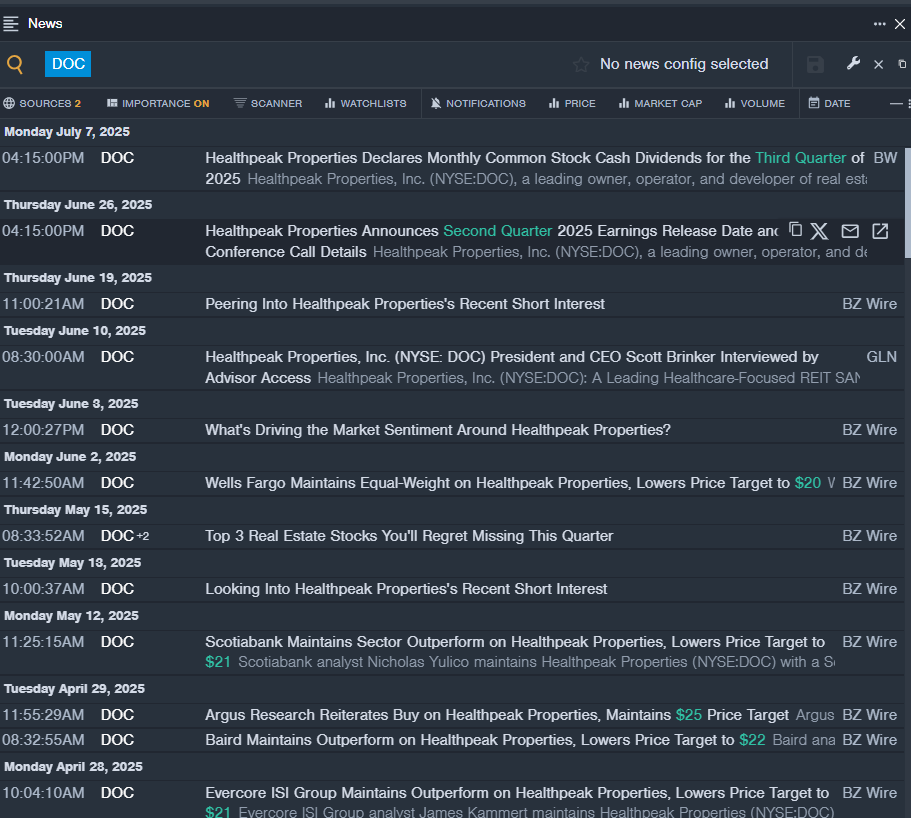Click the news list vertical scrollbar thumb
The height and width of the screenshot is (818, 911).
(908, 202)
